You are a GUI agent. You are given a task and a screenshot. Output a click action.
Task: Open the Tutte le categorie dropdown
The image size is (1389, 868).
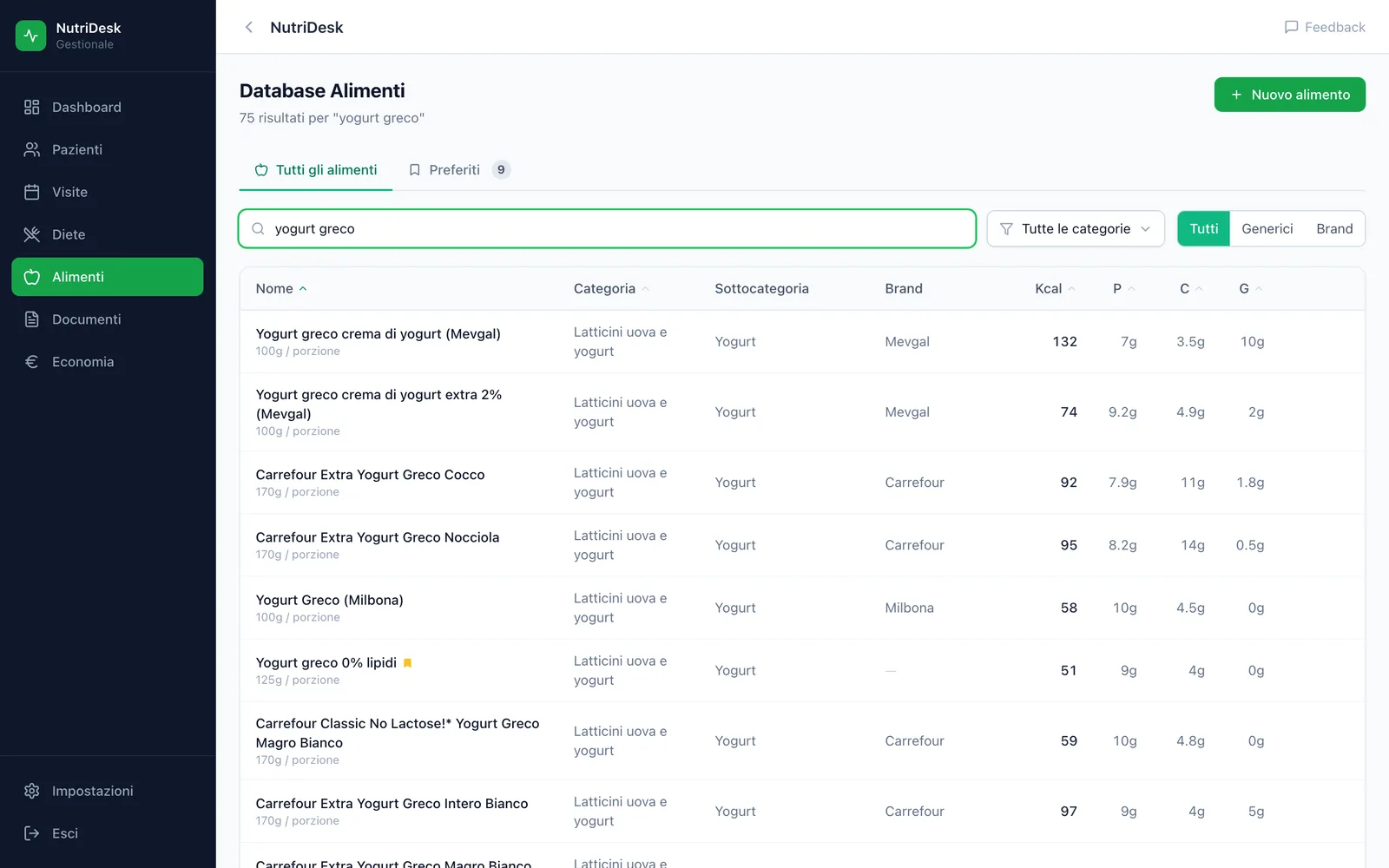pyautogui.click(x=1076, y=229)
